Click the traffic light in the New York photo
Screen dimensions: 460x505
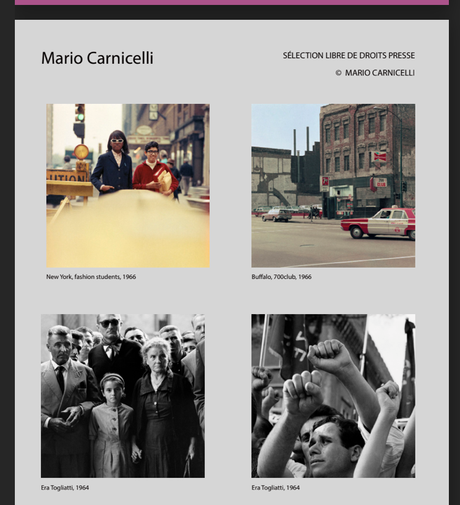point(80,113)
